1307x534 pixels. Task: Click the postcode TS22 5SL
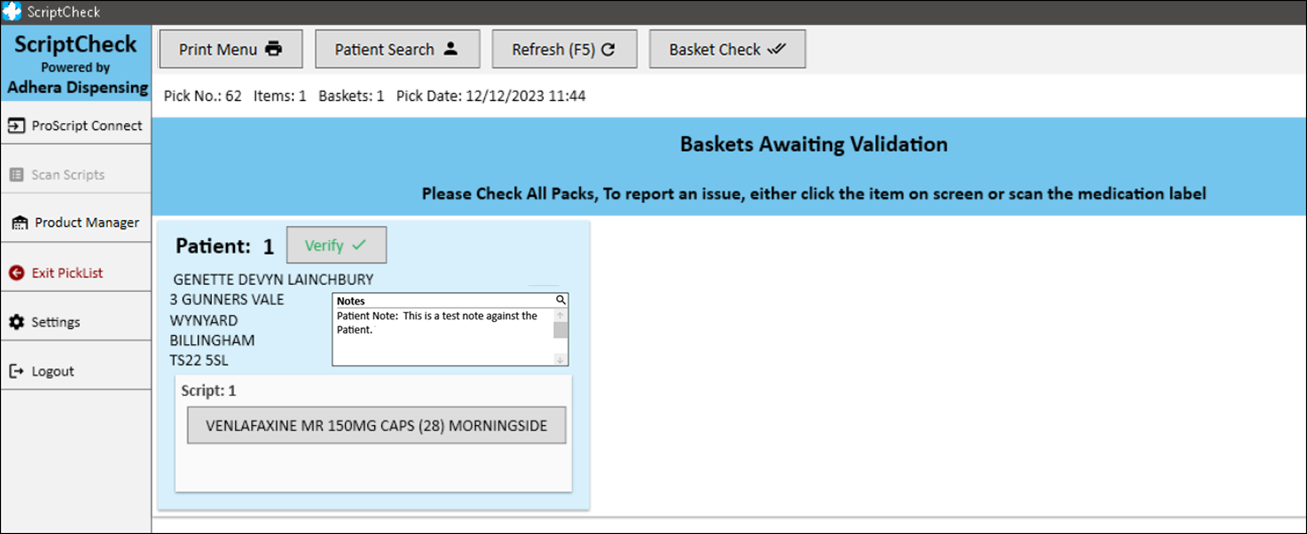click(199, 360)
